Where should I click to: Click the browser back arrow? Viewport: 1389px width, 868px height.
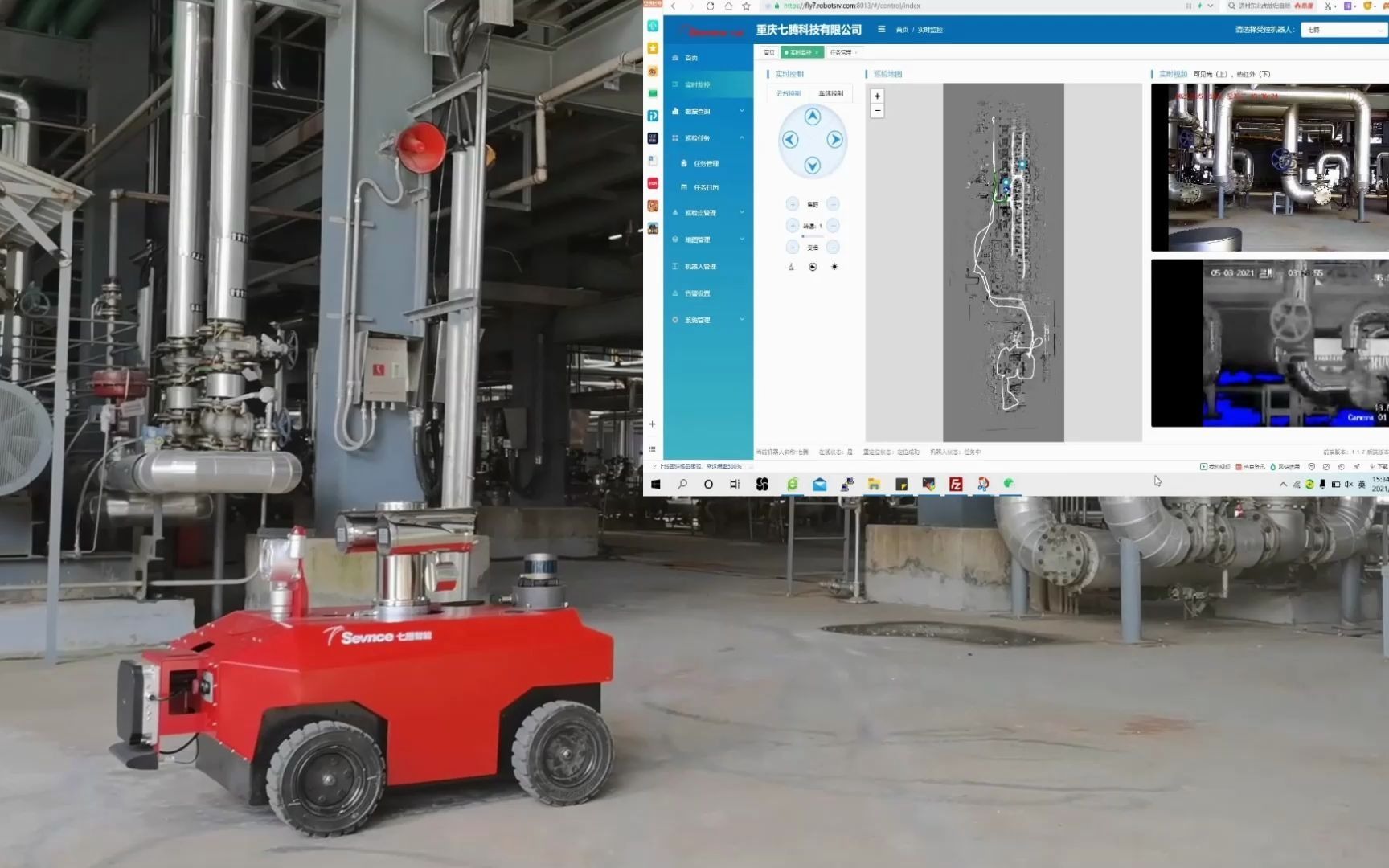[674, 6]
